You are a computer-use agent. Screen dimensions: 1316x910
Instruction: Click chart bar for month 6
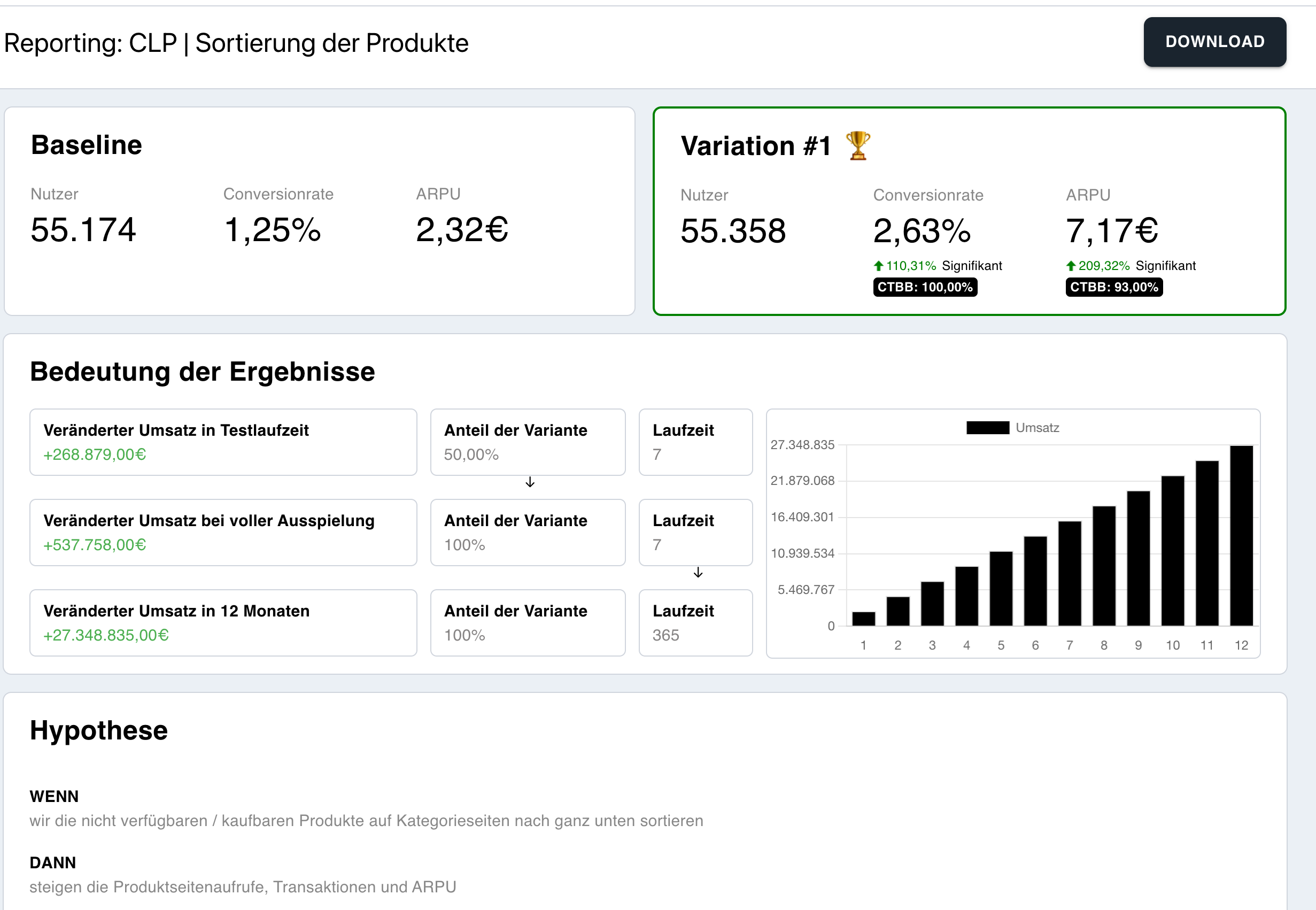coord(1035,581)
